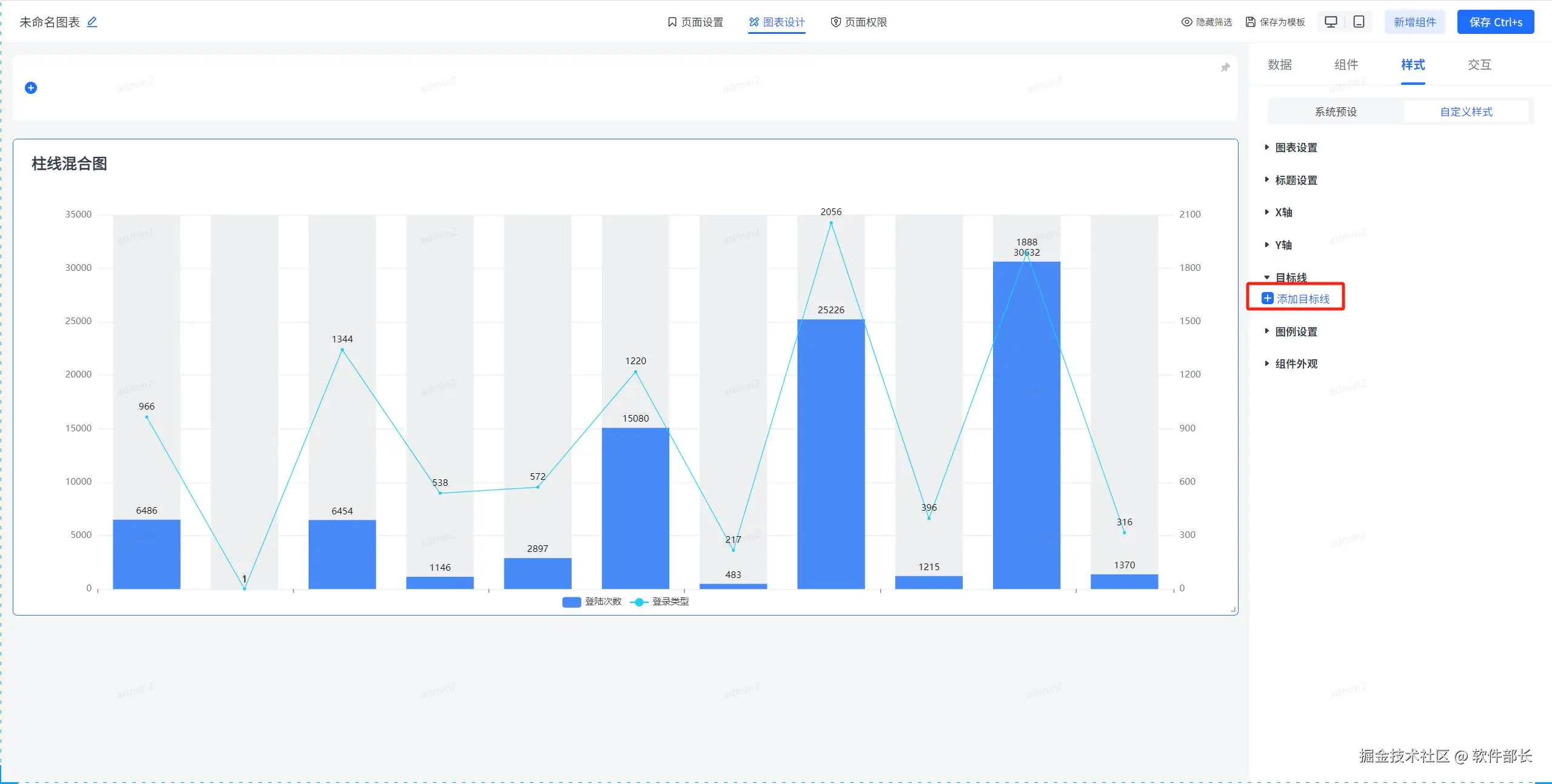
Task: Select the 系统预设 style option
Action: coord(1336,112)
